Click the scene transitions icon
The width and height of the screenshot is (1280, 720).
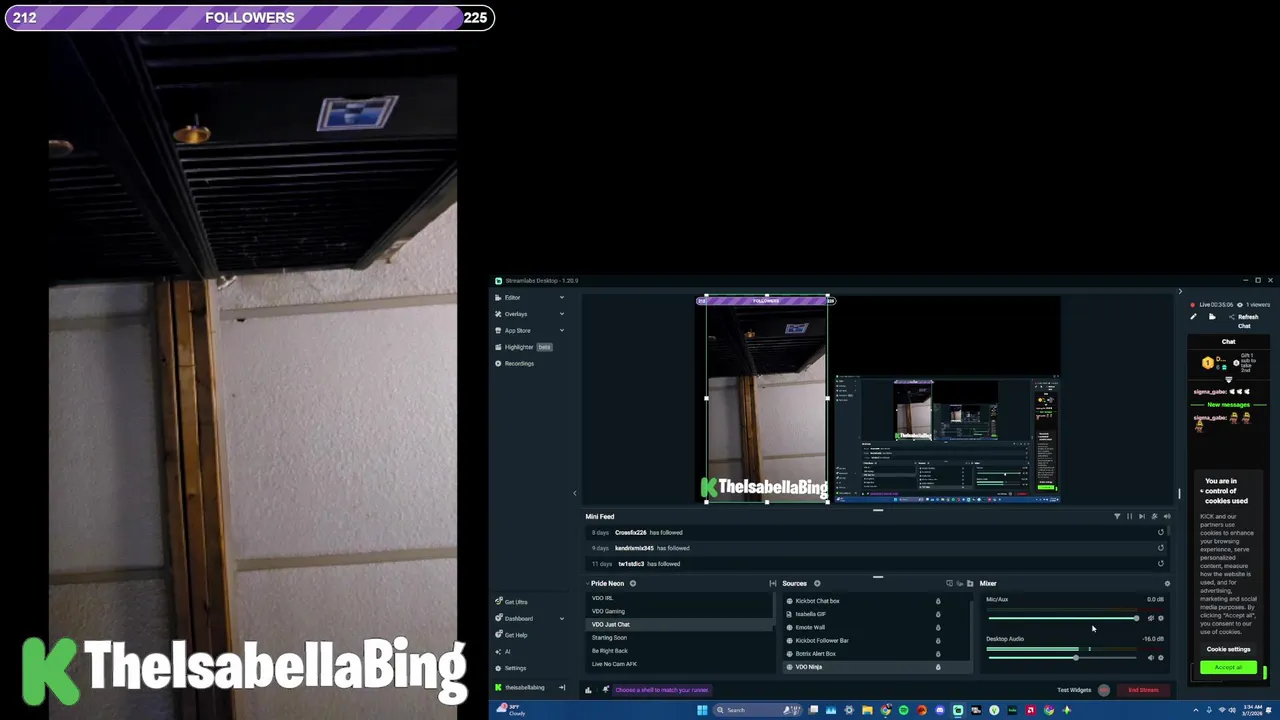pyautogui.click(x=772, y=583)
